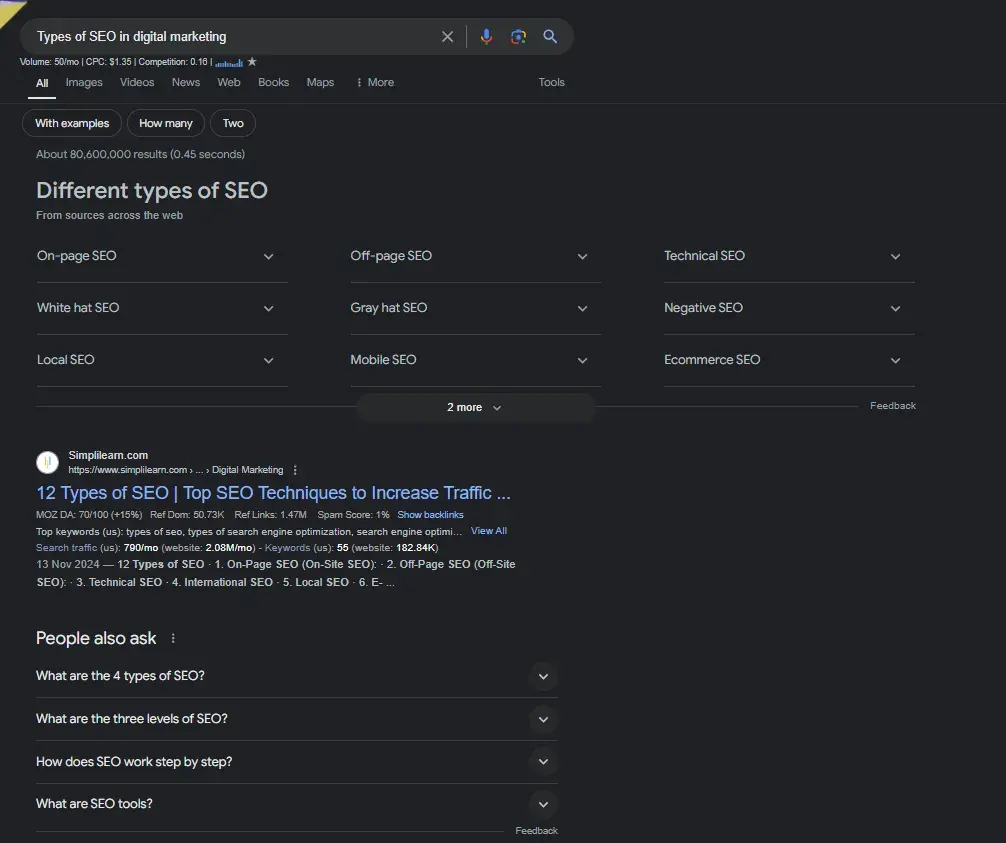Send Feedback below People also ask
This screenshot has height=843, width=1006.
click(536, 830)
